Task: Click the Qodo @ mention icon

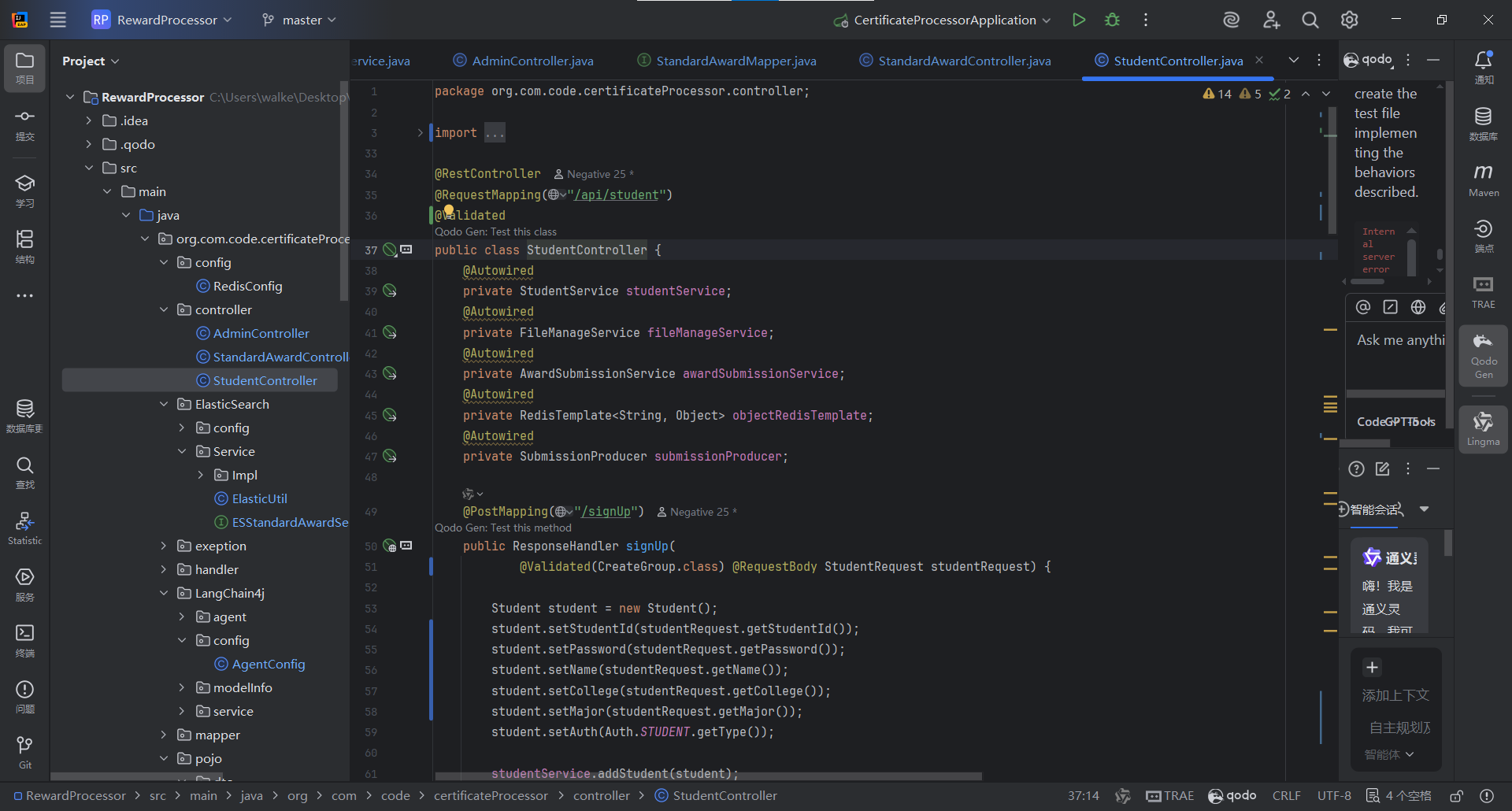Action: click(1363, 307)
